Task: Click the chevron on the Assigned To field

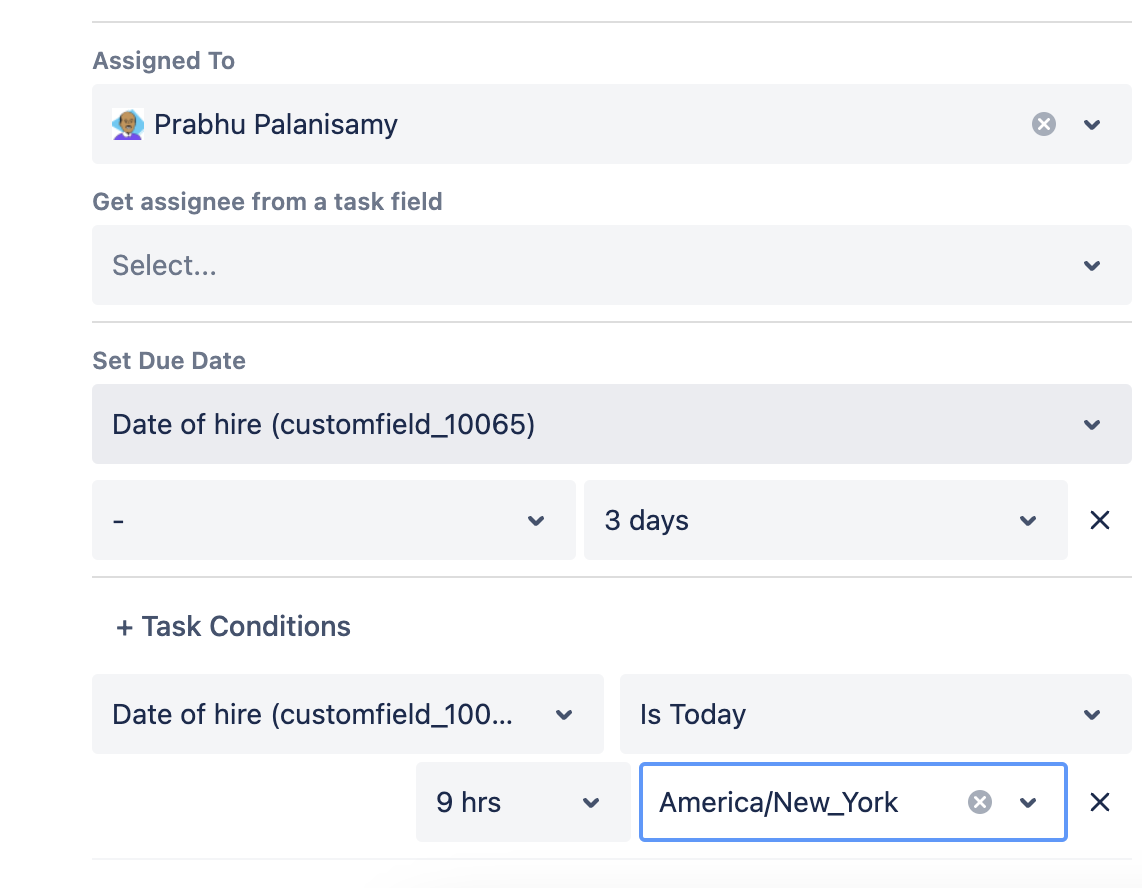Action: click(x=1092, y=124)
